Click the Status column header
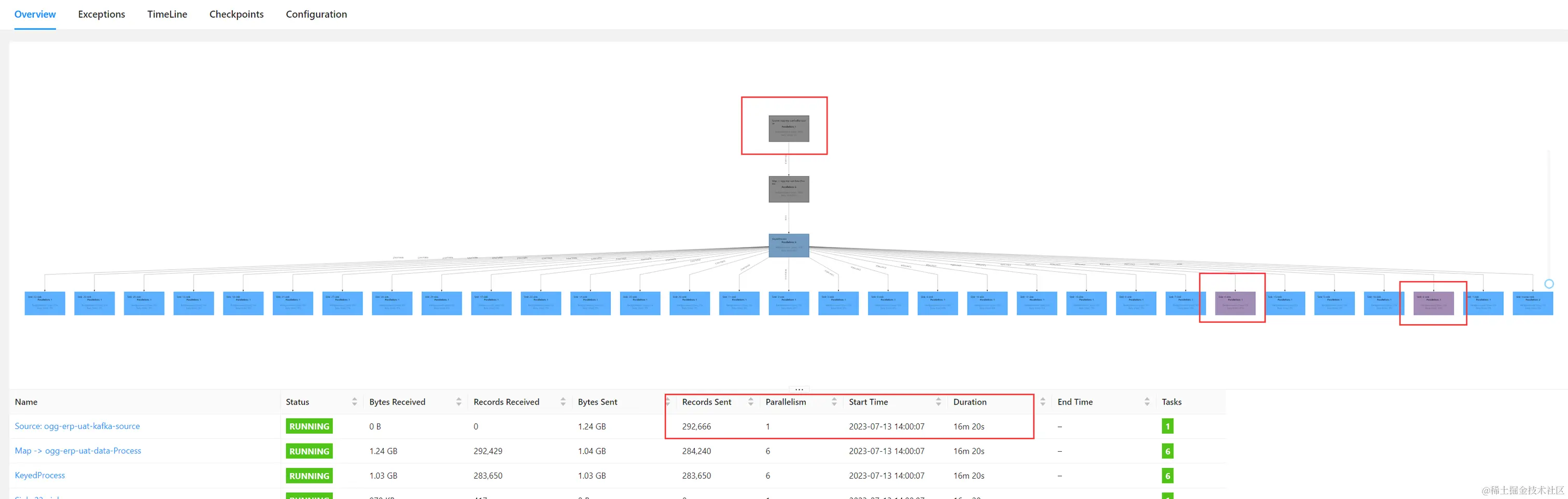1568x499 pixels. (298, 401)
